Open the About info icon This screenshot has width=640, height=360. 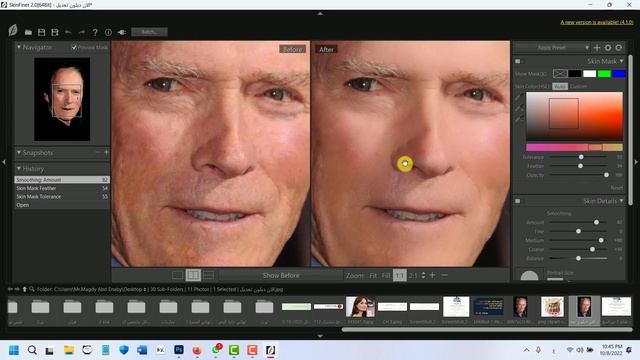(x=108, y=32)
